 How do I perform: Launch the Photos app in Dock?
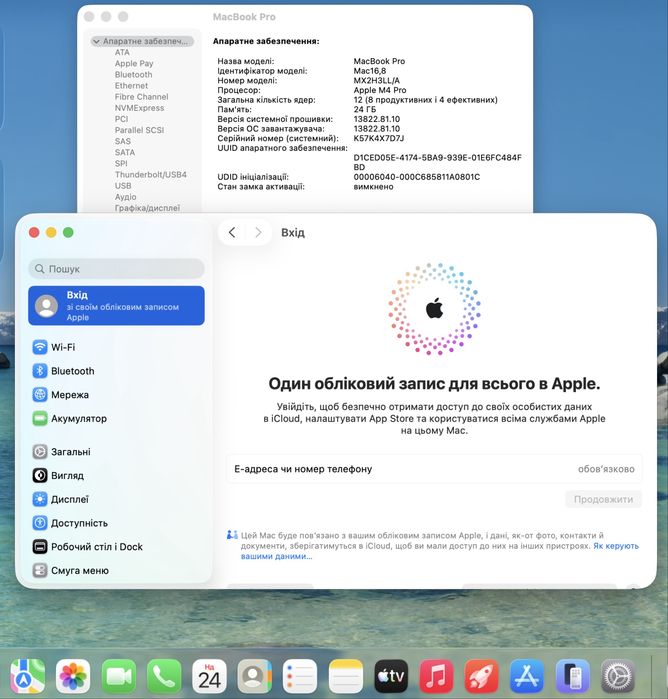click(x=73, y=676)
